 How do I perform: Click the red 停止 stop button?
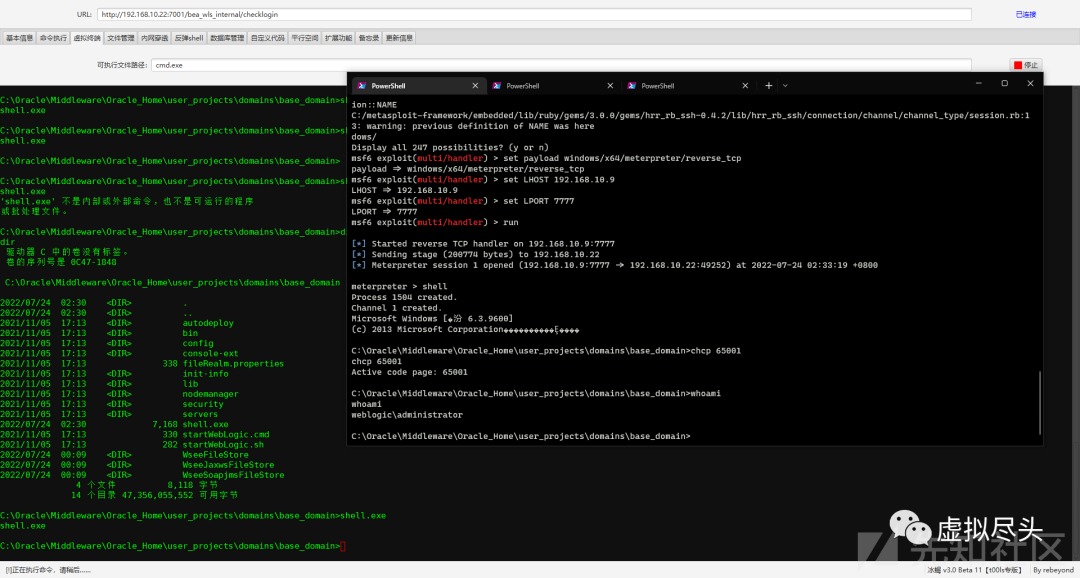point(1026,65)
